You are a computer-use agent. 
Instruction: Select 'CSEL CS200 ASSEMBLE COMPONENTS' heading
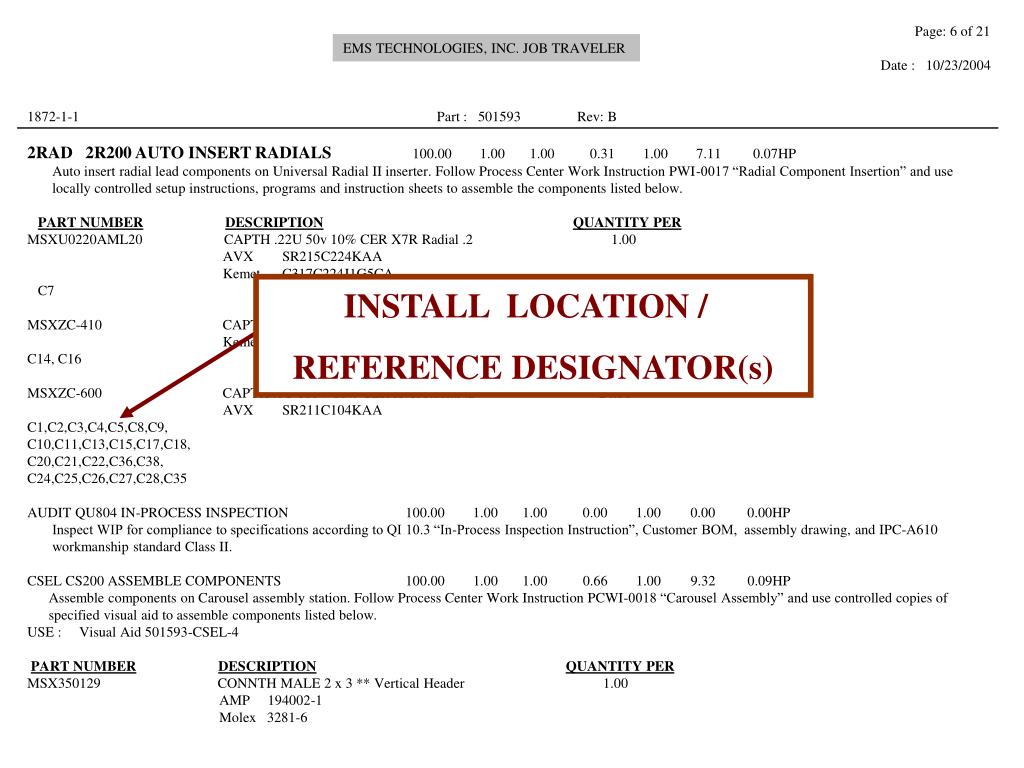pyautogui.click(x=154, y=581)
